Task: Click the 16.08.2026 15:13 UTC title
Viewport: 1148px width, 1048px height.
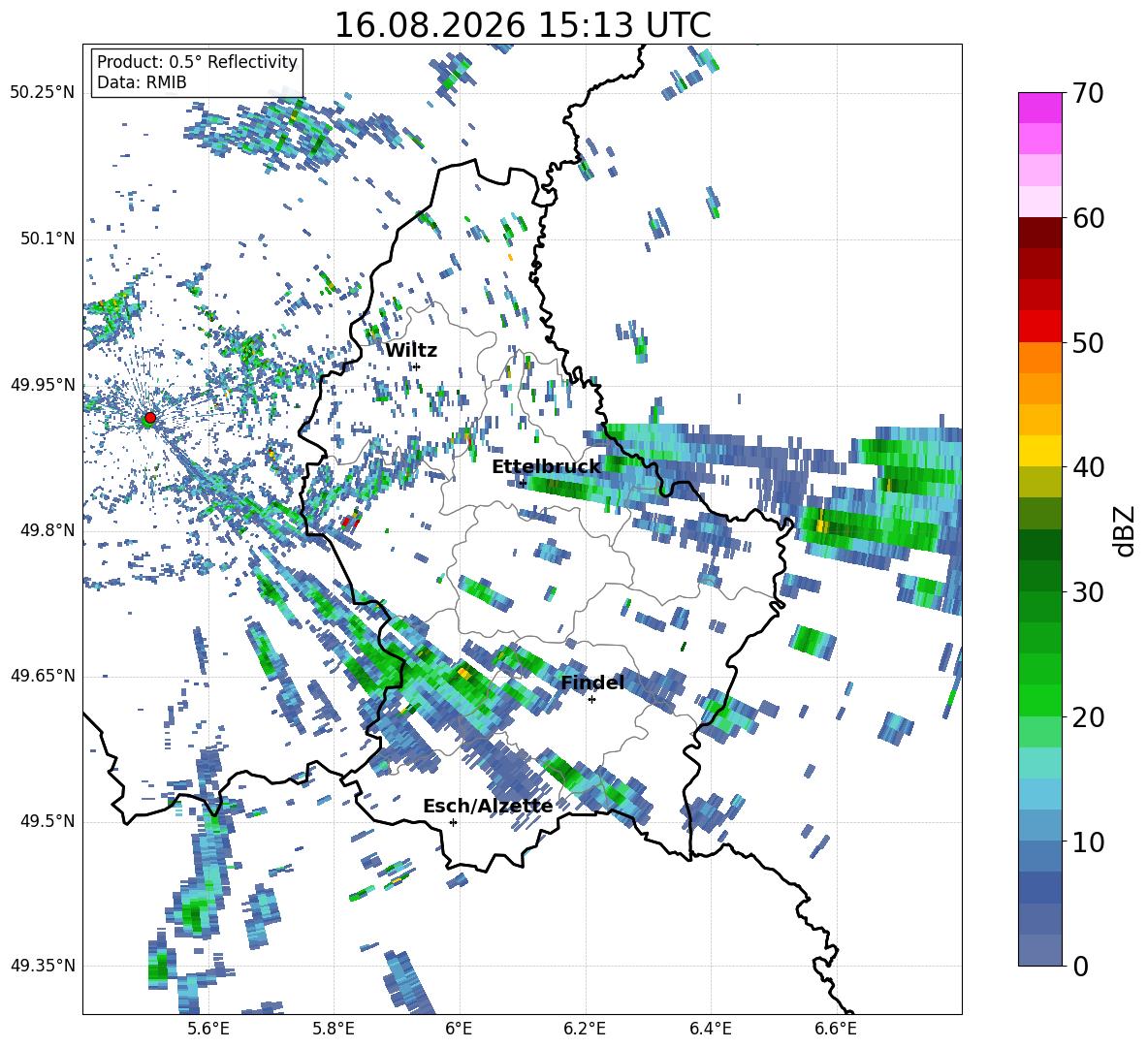Action: 523,25
